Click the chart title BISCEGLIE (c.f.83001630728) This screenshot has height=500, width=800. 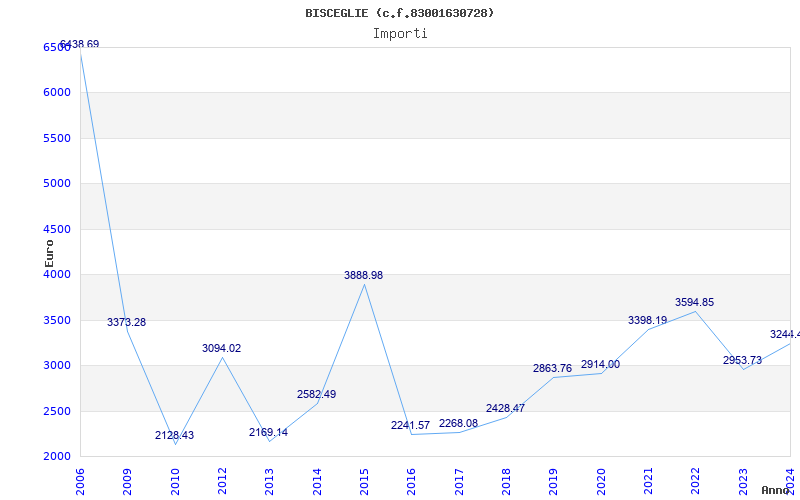tap(399, 13)
